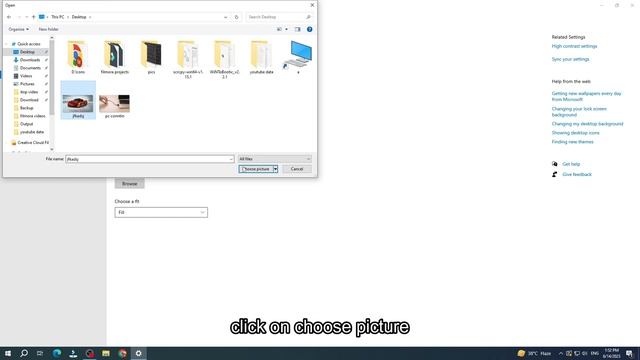Open High contrast settings link
Viewport: 640px width, 360px height.
coord(574,46)
